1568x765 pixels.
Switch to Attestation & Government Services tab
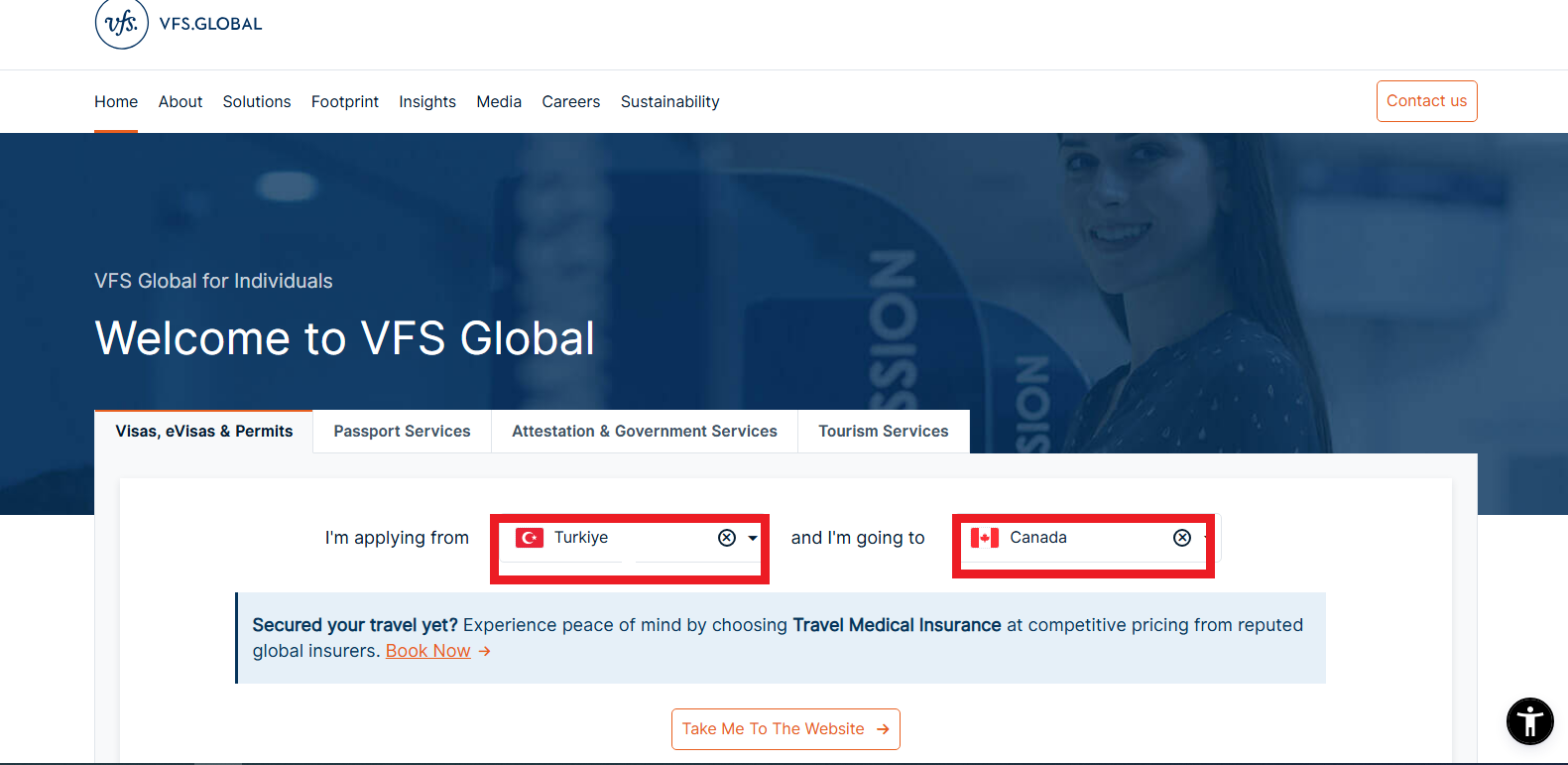[x=645, y=432]
